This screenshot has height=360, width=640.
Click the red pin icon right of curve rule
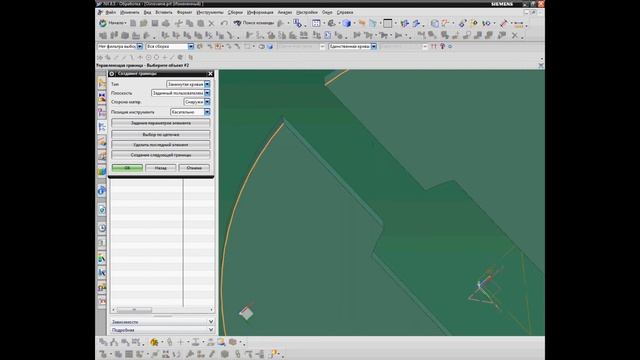[442, 47]
